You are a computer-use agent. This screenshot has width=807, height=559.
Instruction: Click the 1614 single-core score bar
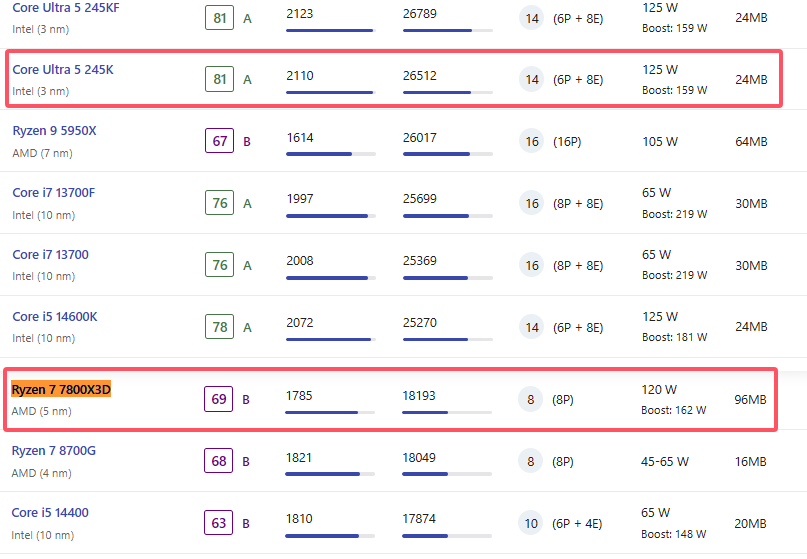coord(330,154)
